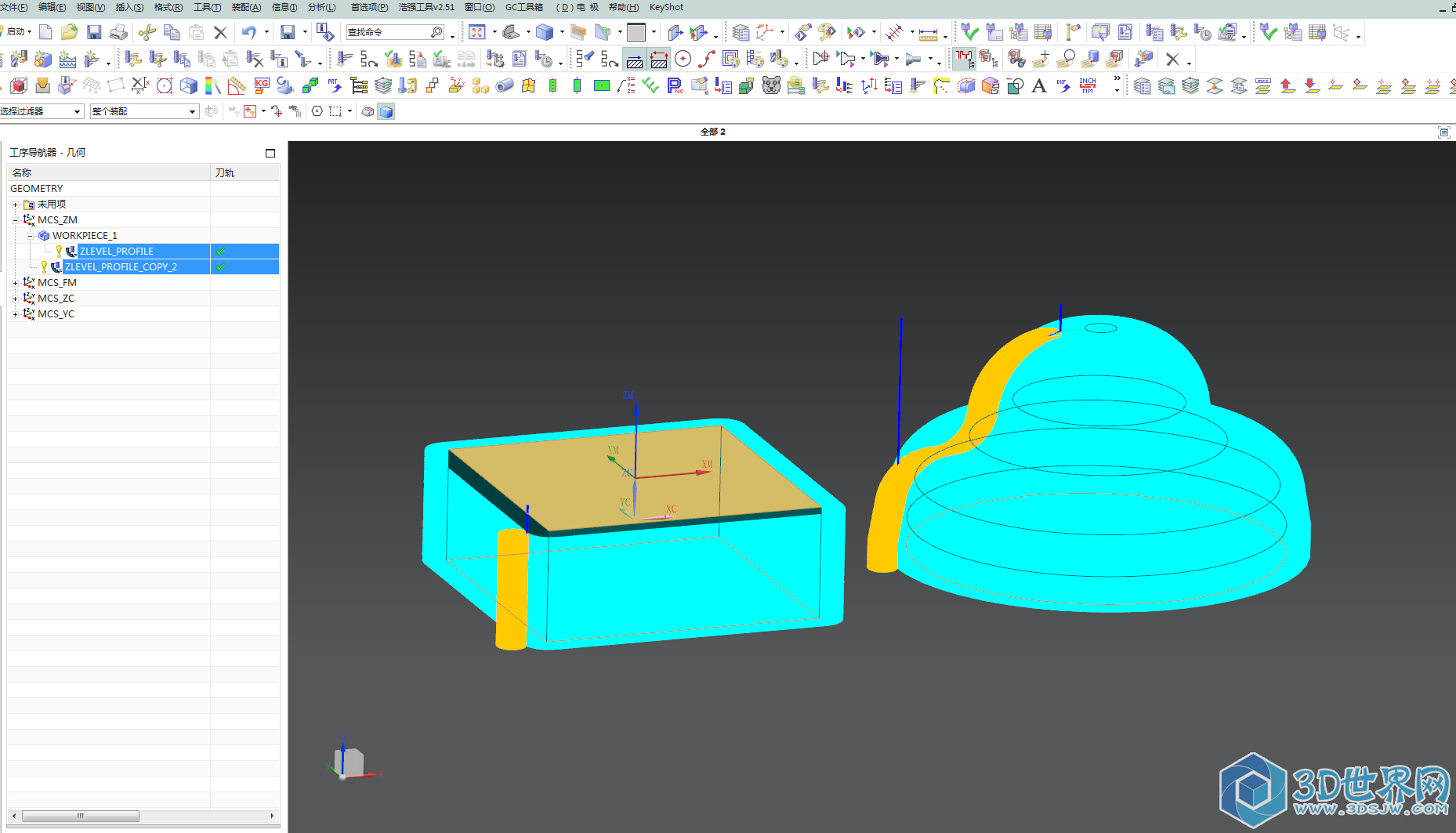Click the red up arrow layer icon
The image size is (1456, 833).
click(1288, 85)
